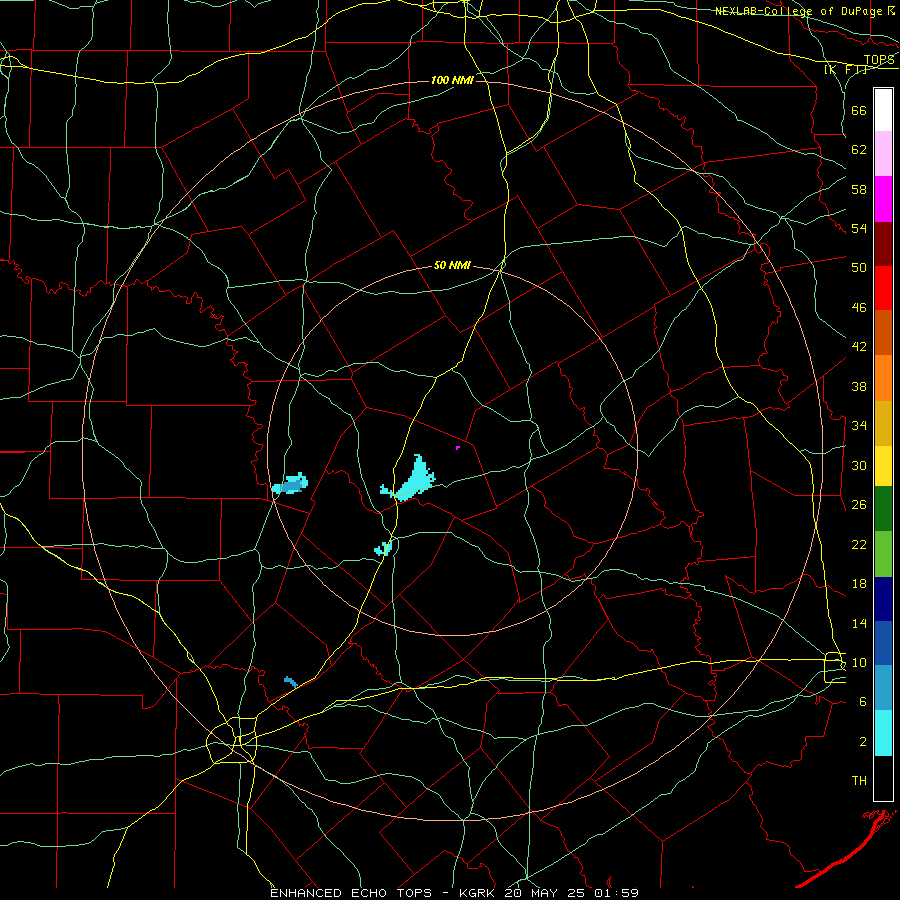The width and height of the screenshot is (900, 900).
Task: Click the "TOPS" legend heading
Action: [x=879, y=59]
